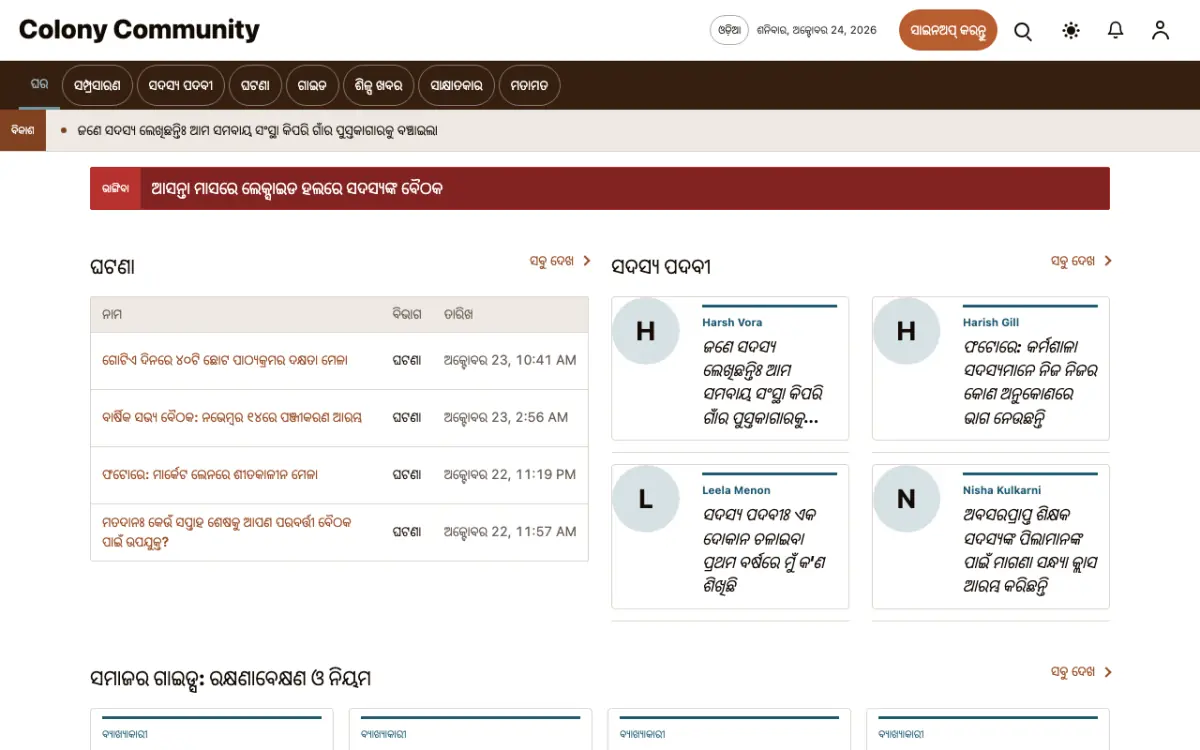Open the ସାକ୍ଷାତକାର nav item
The width and height of the screenshot is (1200, 750).
coord(456,86)
